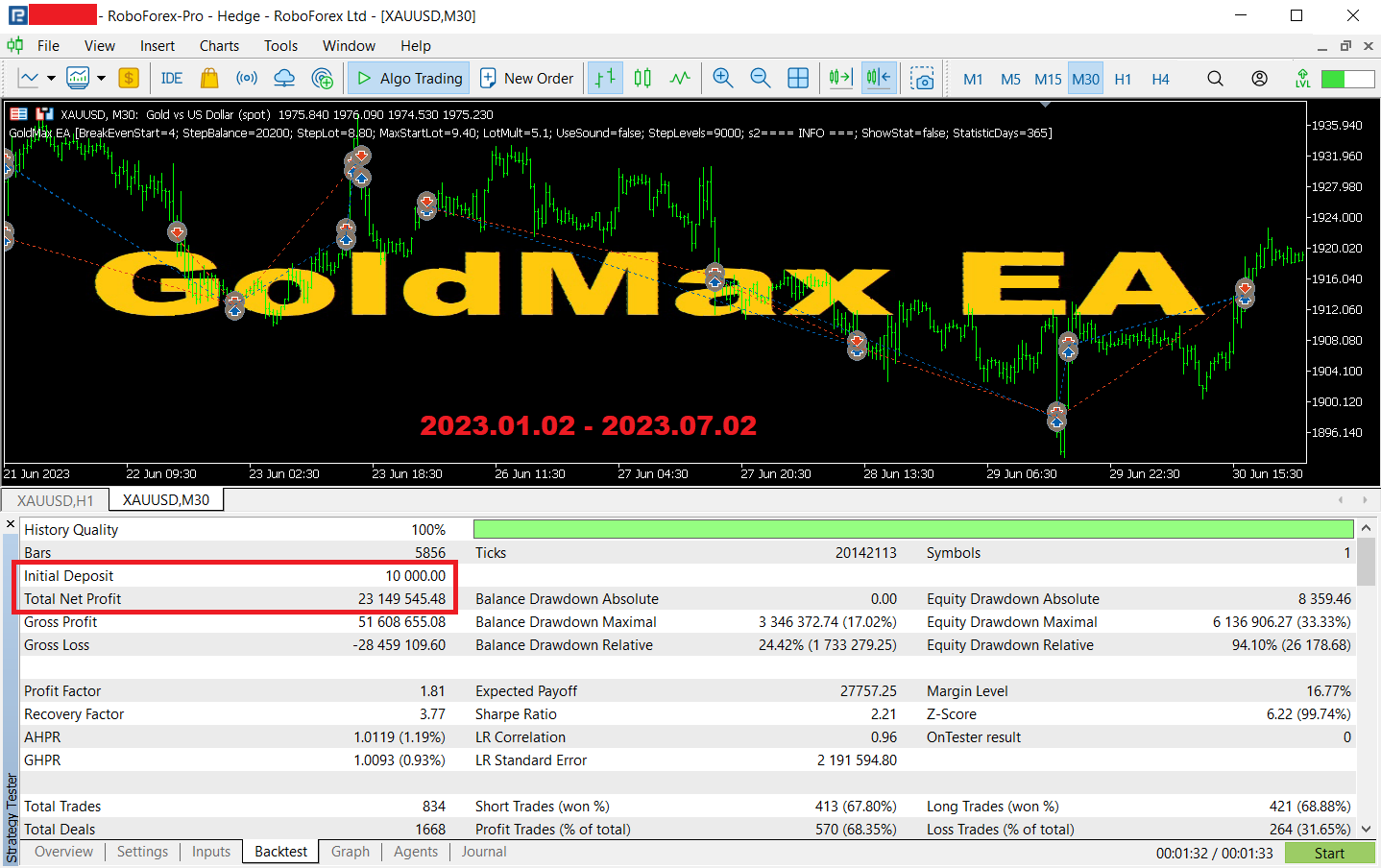
Task: Switch to the XAUUSD,H1 chart tab
Action: click(56, 500)
